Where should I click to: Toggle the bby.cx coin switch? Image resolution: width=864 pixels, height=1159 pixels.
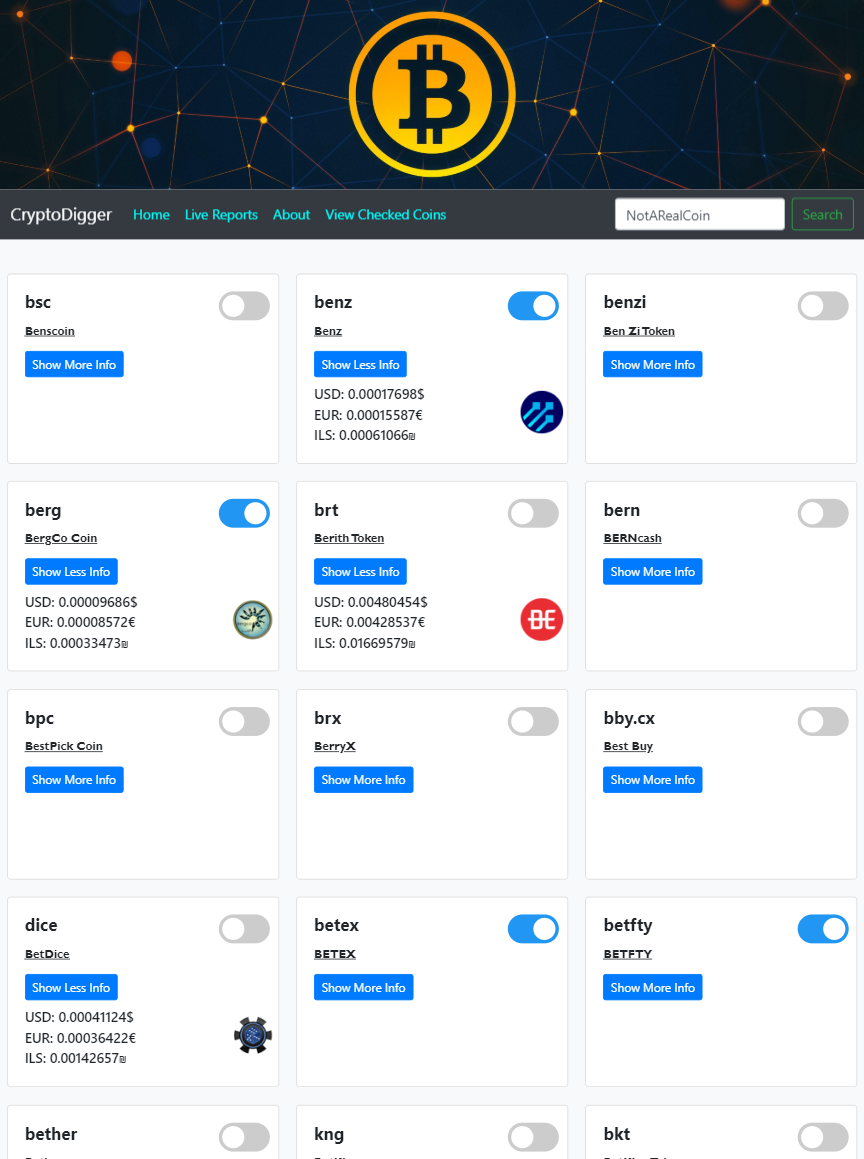tap(823, 721)
